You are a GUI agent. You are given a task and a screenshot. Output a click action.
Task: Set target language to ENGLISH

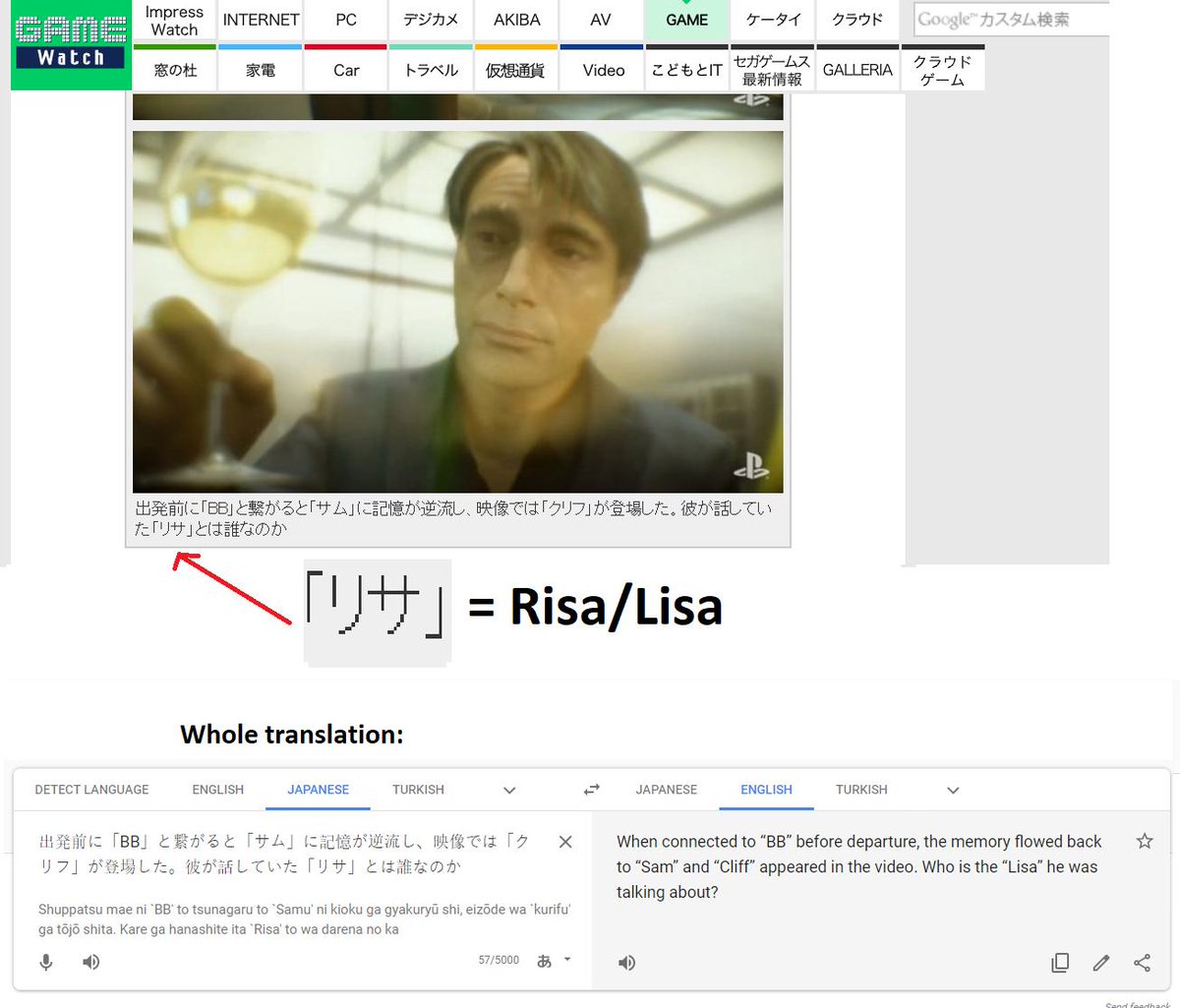[767, 790]
